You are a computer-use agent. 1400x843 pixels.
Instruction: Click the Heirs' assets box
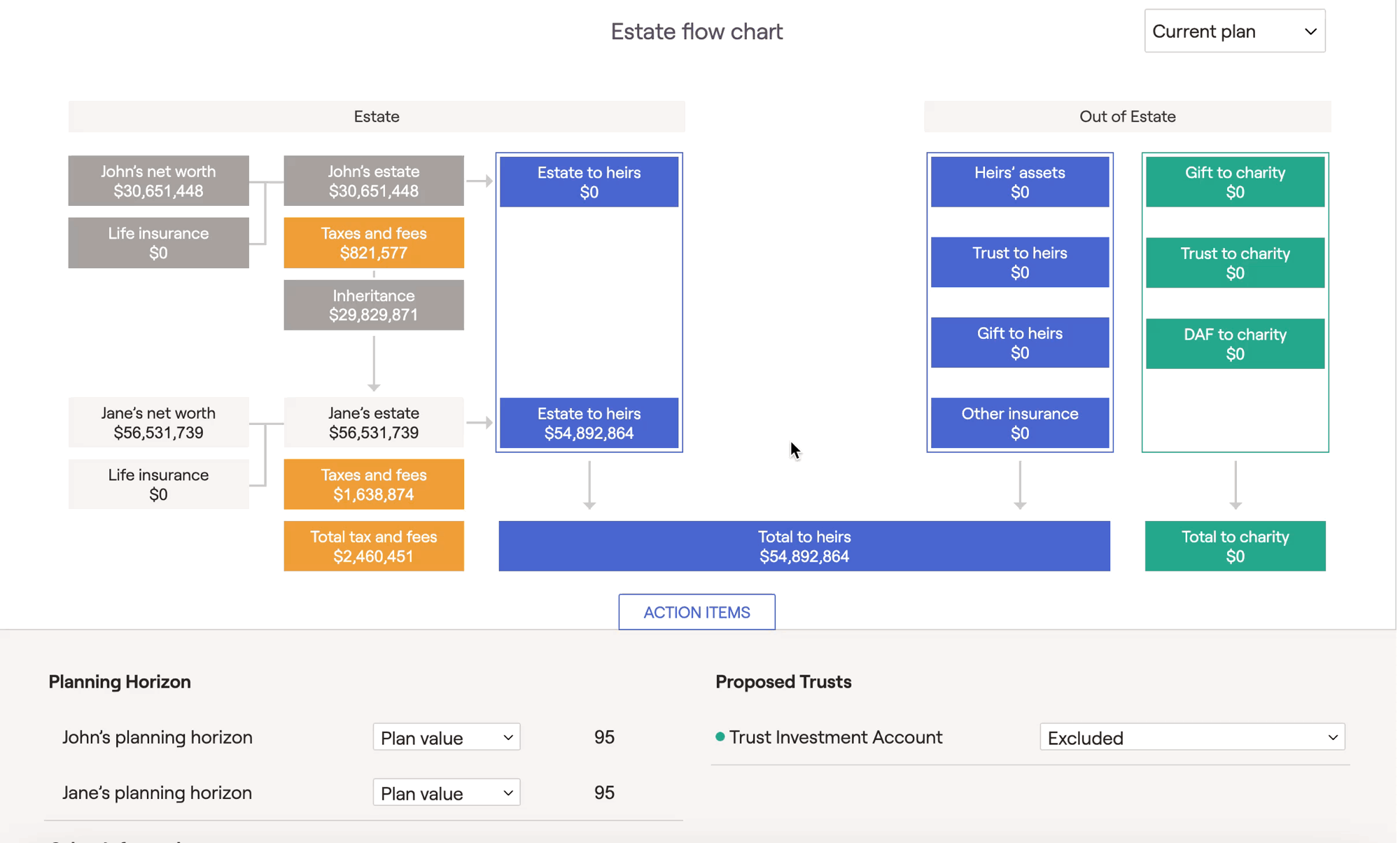click(1019, 182)
